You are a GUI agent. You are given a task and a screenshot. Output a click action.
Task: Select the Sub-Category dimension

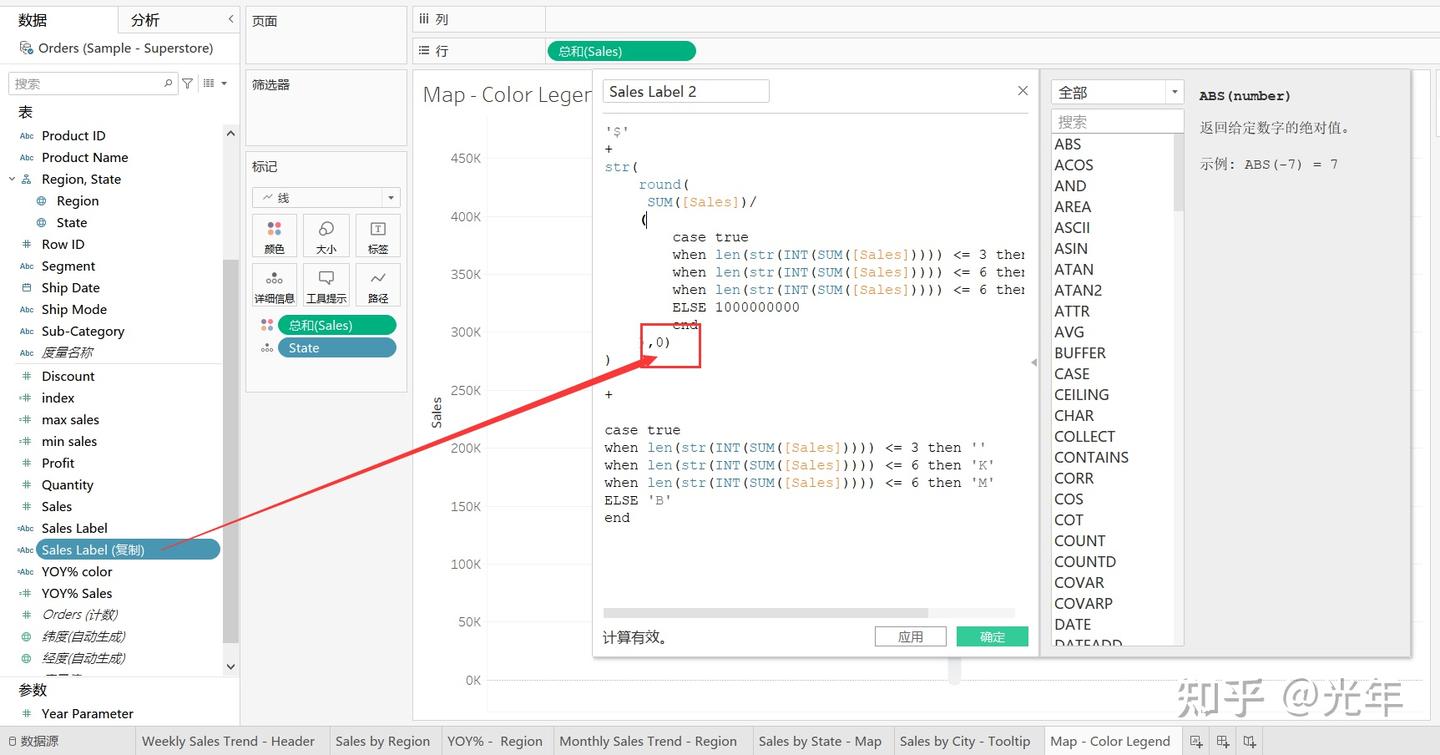(x=83, y=331)
